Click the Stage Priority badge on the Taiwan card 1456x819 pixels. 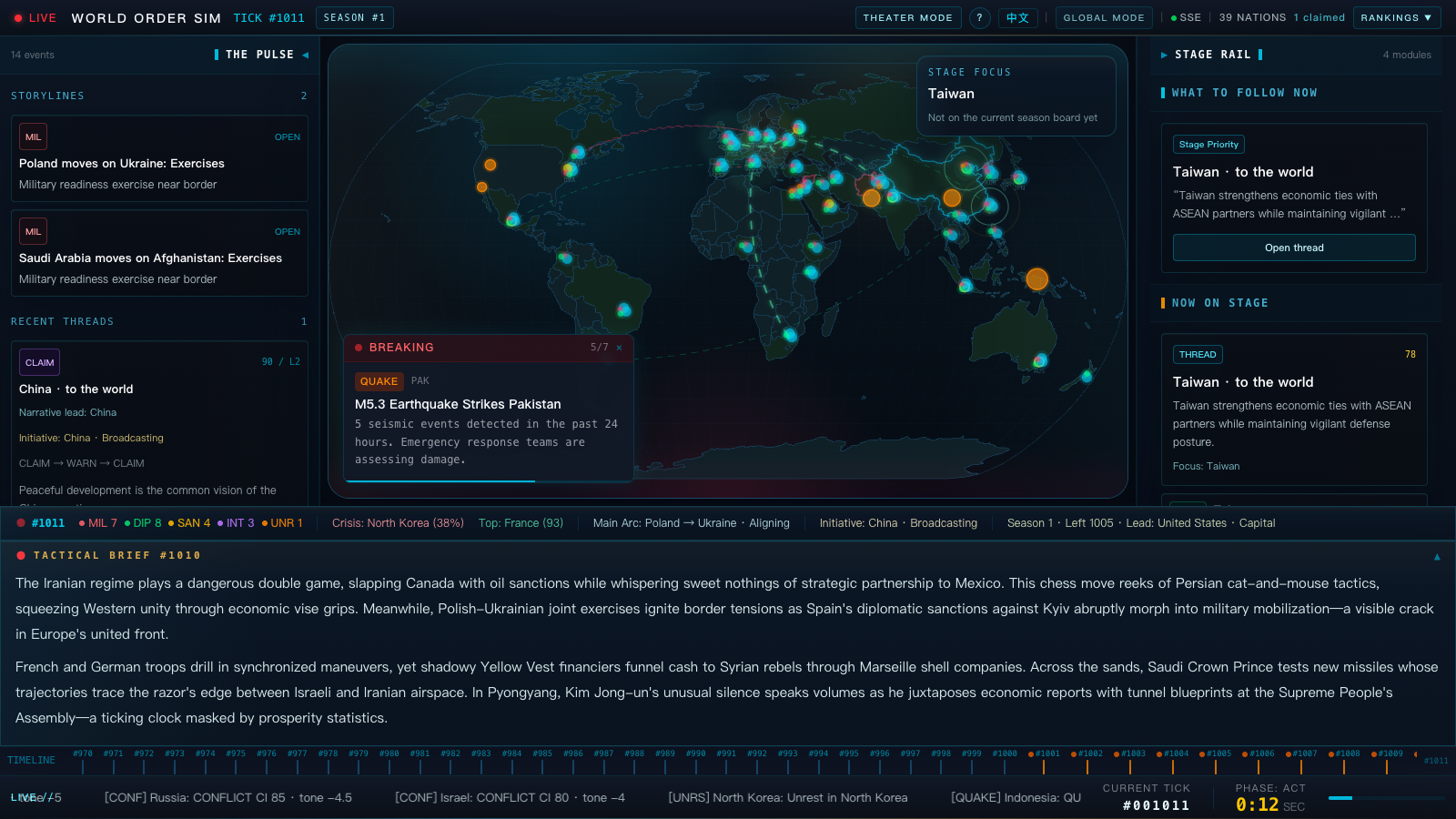1208,144
